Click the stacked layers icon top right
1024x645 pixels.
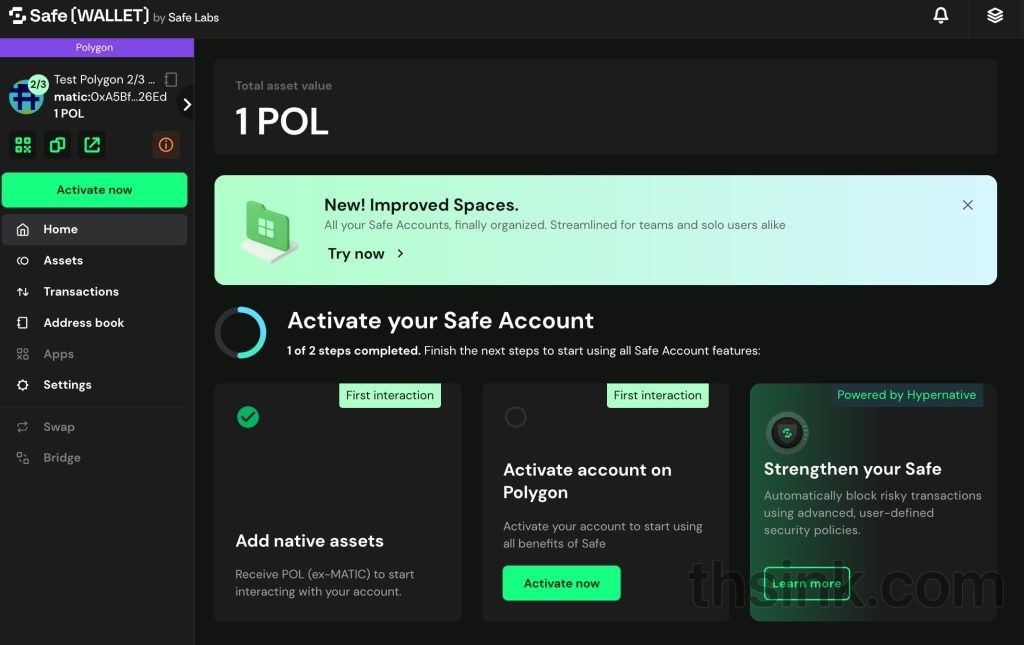pyautogui.click(x=994, y=16)
